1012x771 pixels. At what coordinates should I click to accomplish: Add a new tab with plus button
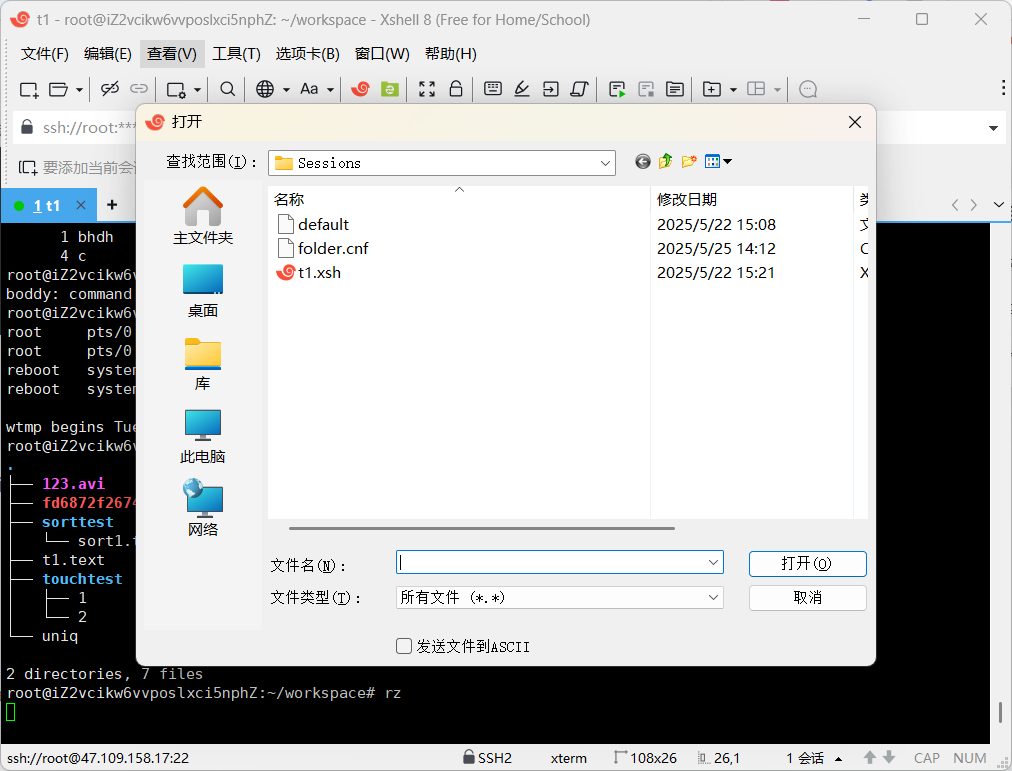click(112, 205)
